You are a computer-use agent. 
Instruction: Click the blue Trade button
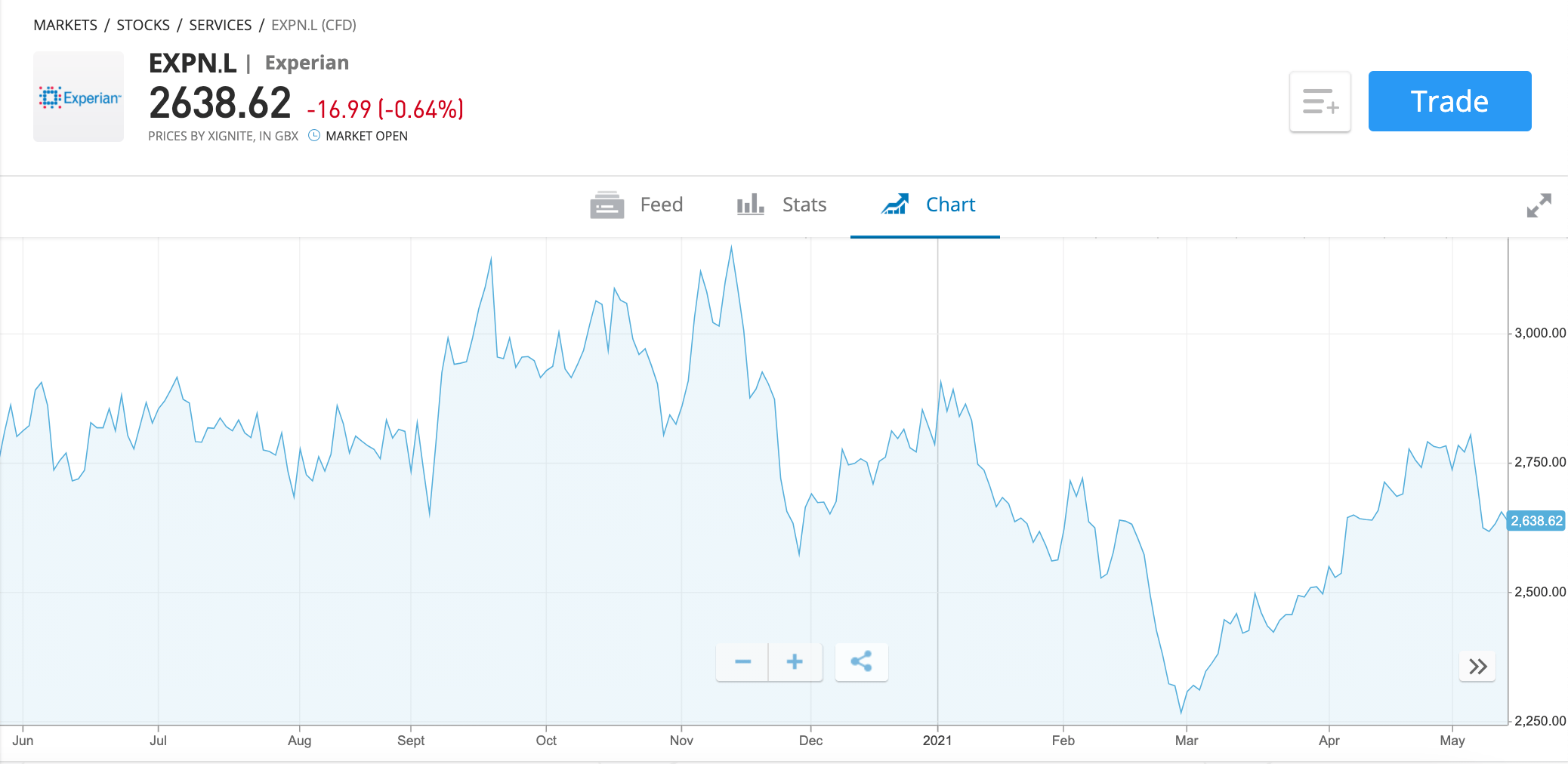point(1449,101)
